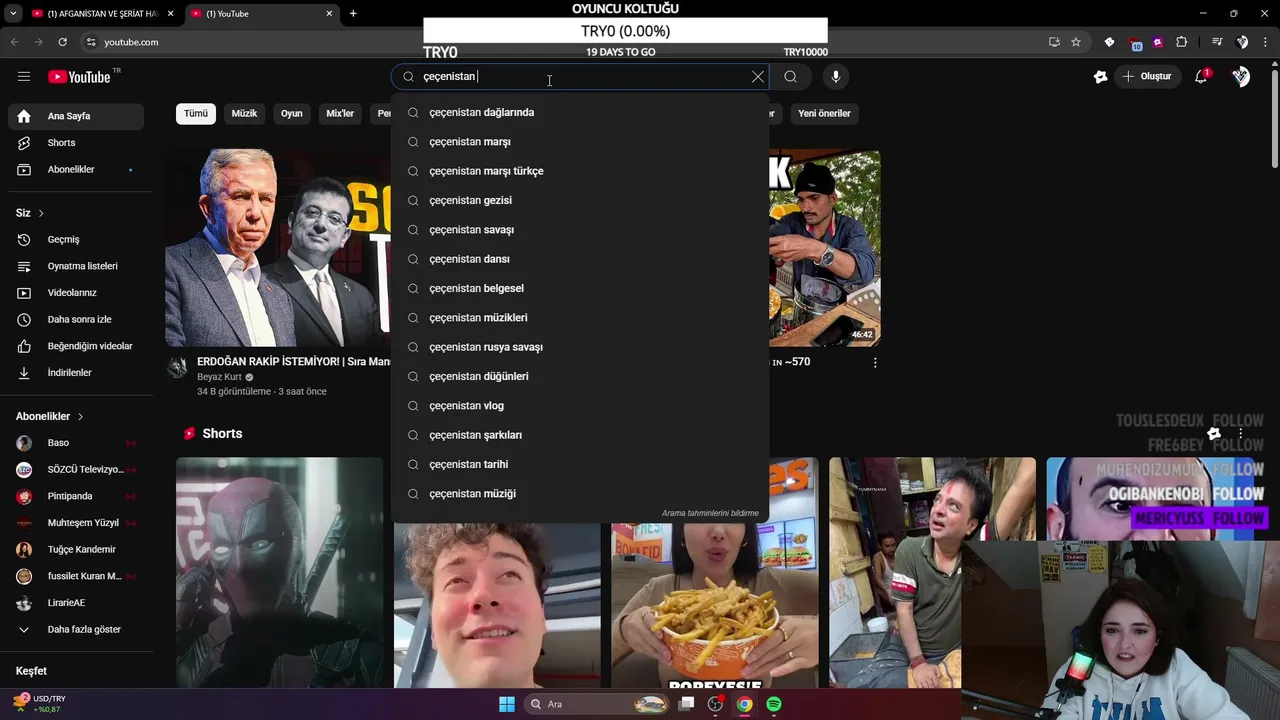This screenshot has height=720, width=1280.
Task: Bookmark this page with star icon
Action: (1076, 42)
